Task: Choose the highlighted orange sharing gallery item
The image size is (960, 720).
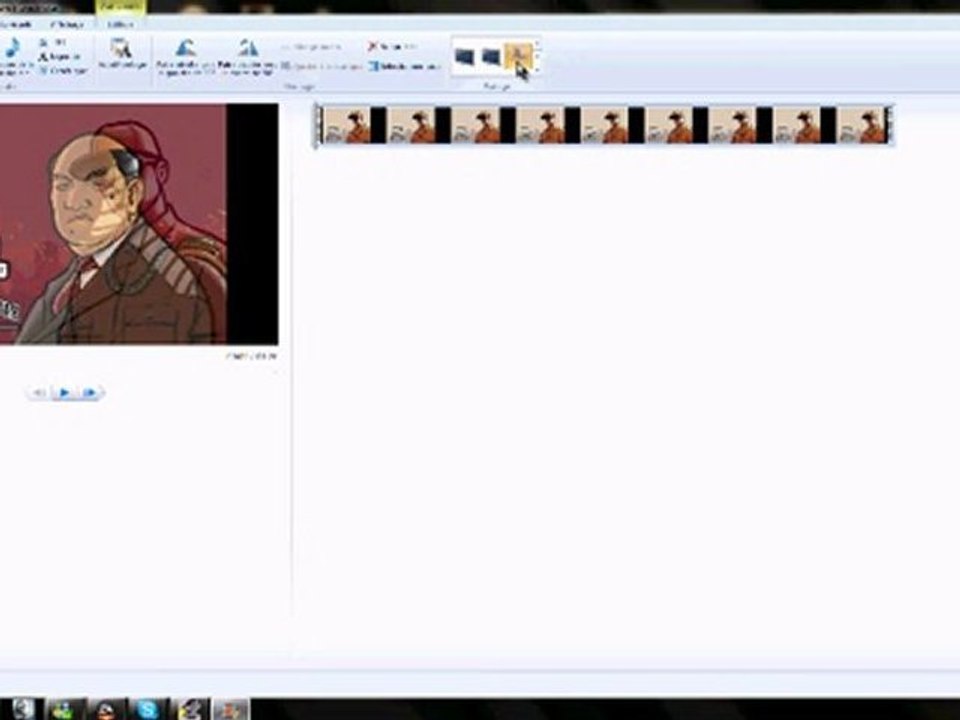Action: coord(519,57)
